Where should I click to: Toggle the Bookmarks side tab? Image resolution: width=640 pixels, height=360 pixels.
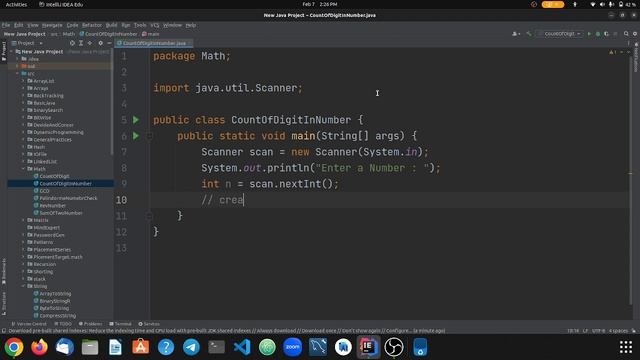tap(4, 272)
